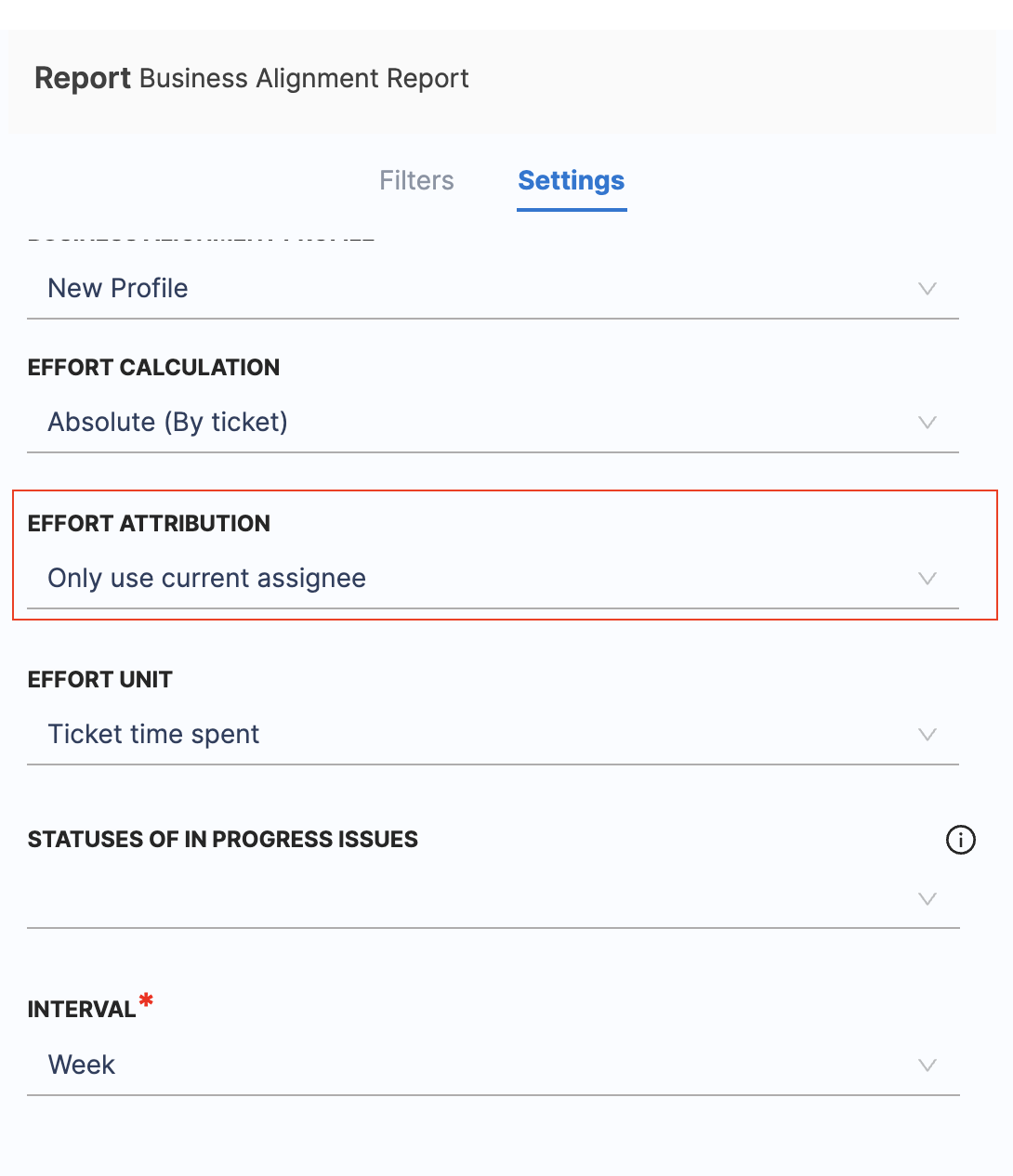
Task: Select the Week interval value
Action: click(81, 1065)
